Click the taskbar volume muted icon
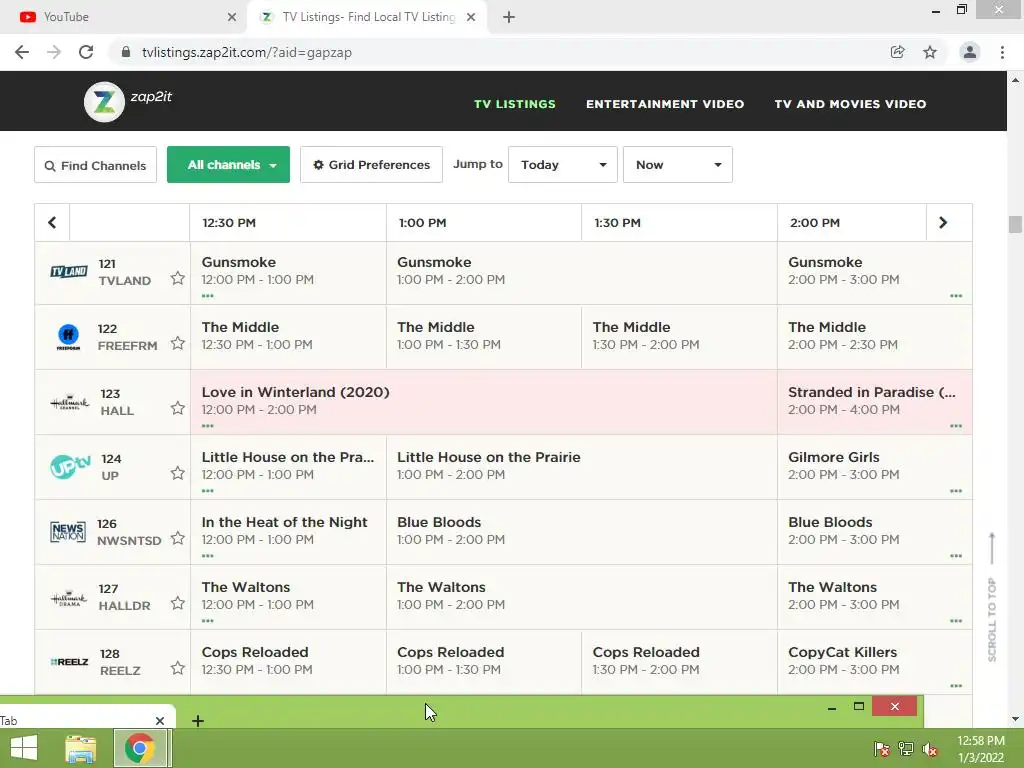This screenshot has width=1024, height=768. (x=929, y=749)
